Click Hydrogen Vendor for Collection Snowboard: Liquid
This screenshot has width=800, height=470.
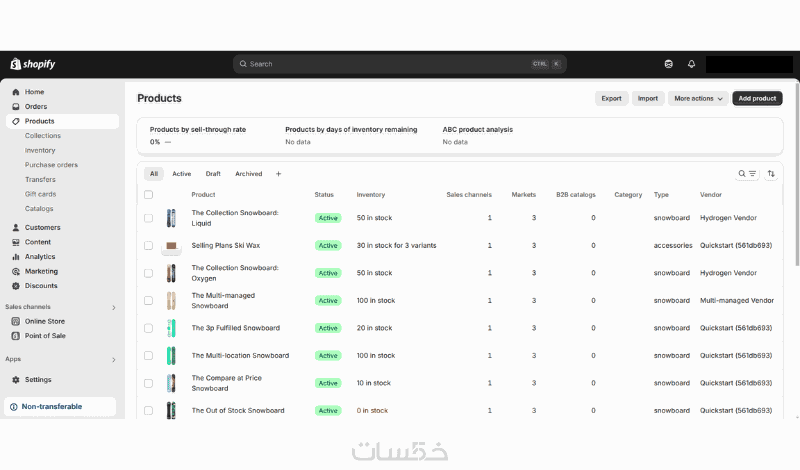pyautogui.click(x=728, y=218)
